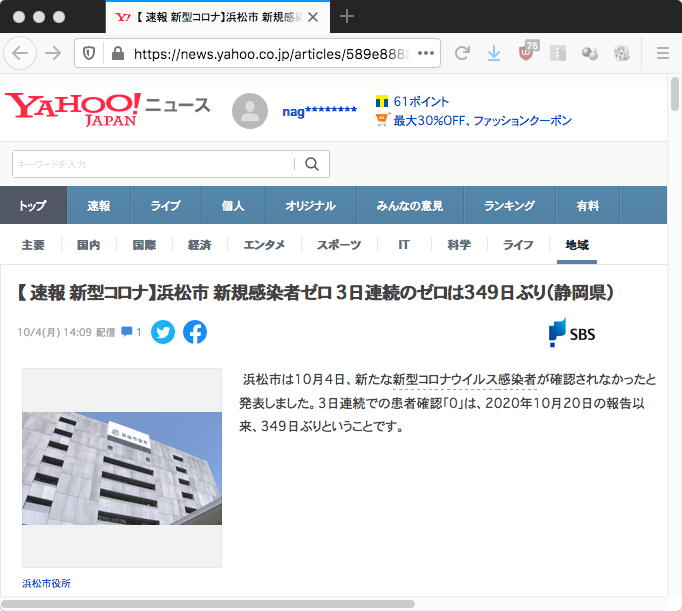Open the 有料 navigation tab

click(x=588, y=205)
